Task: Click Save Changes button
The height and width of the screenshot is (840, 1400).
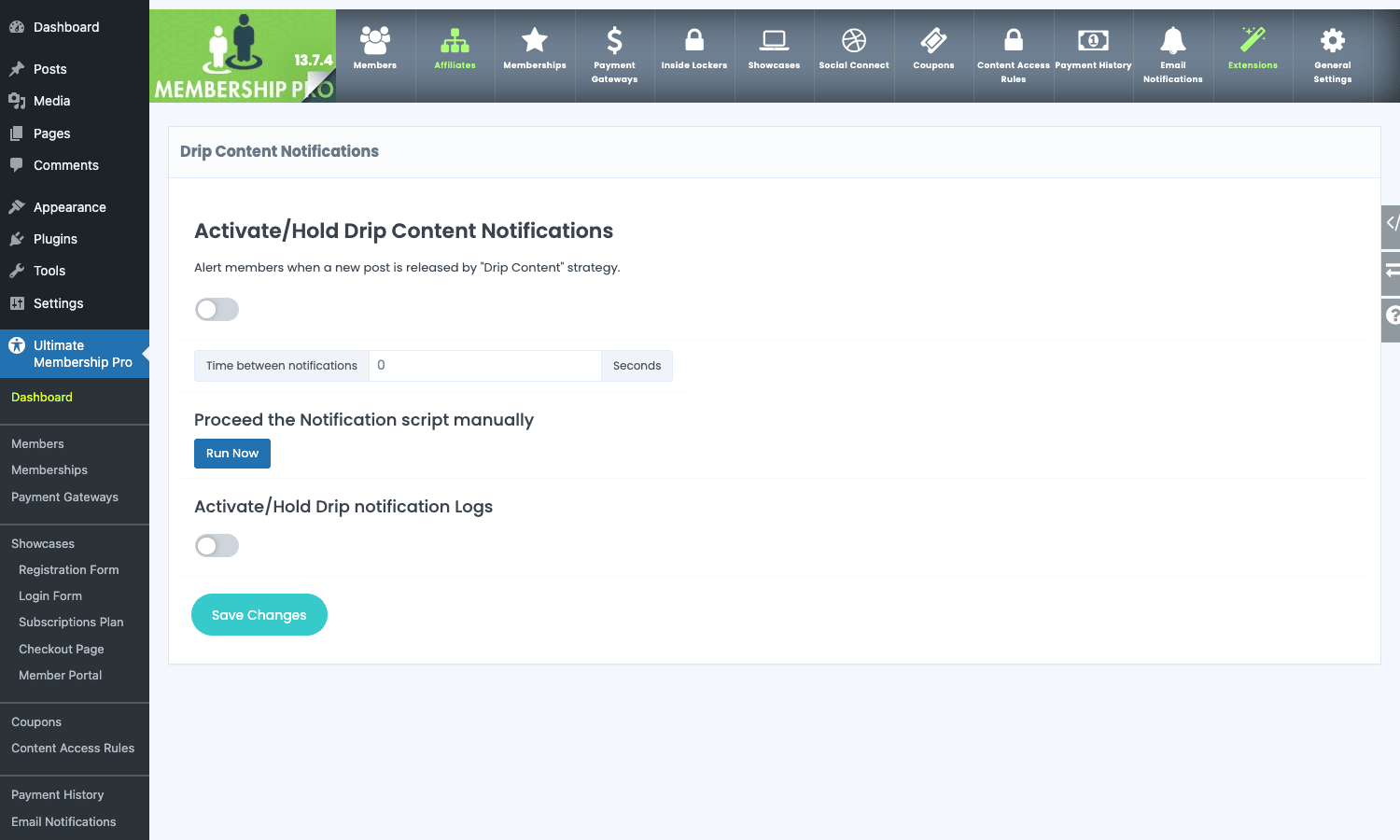Action: [x=259, y=615]
